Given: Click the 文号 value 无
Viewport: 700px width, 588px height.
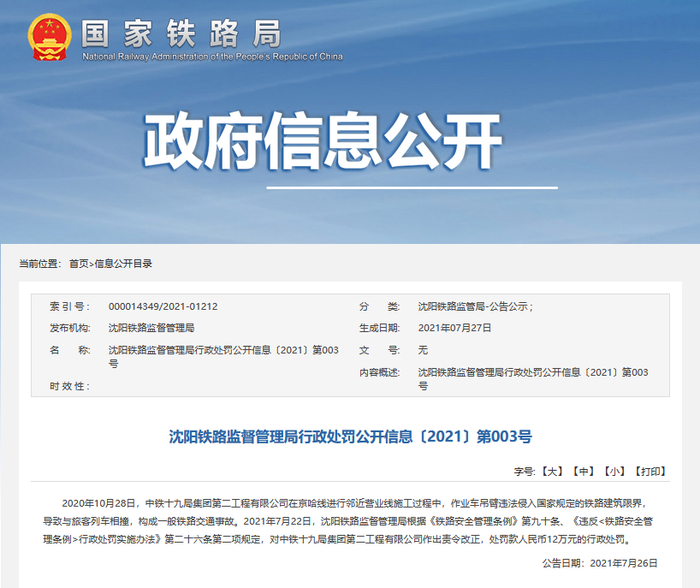Looking at the screenshot, I should coord(423,350).
